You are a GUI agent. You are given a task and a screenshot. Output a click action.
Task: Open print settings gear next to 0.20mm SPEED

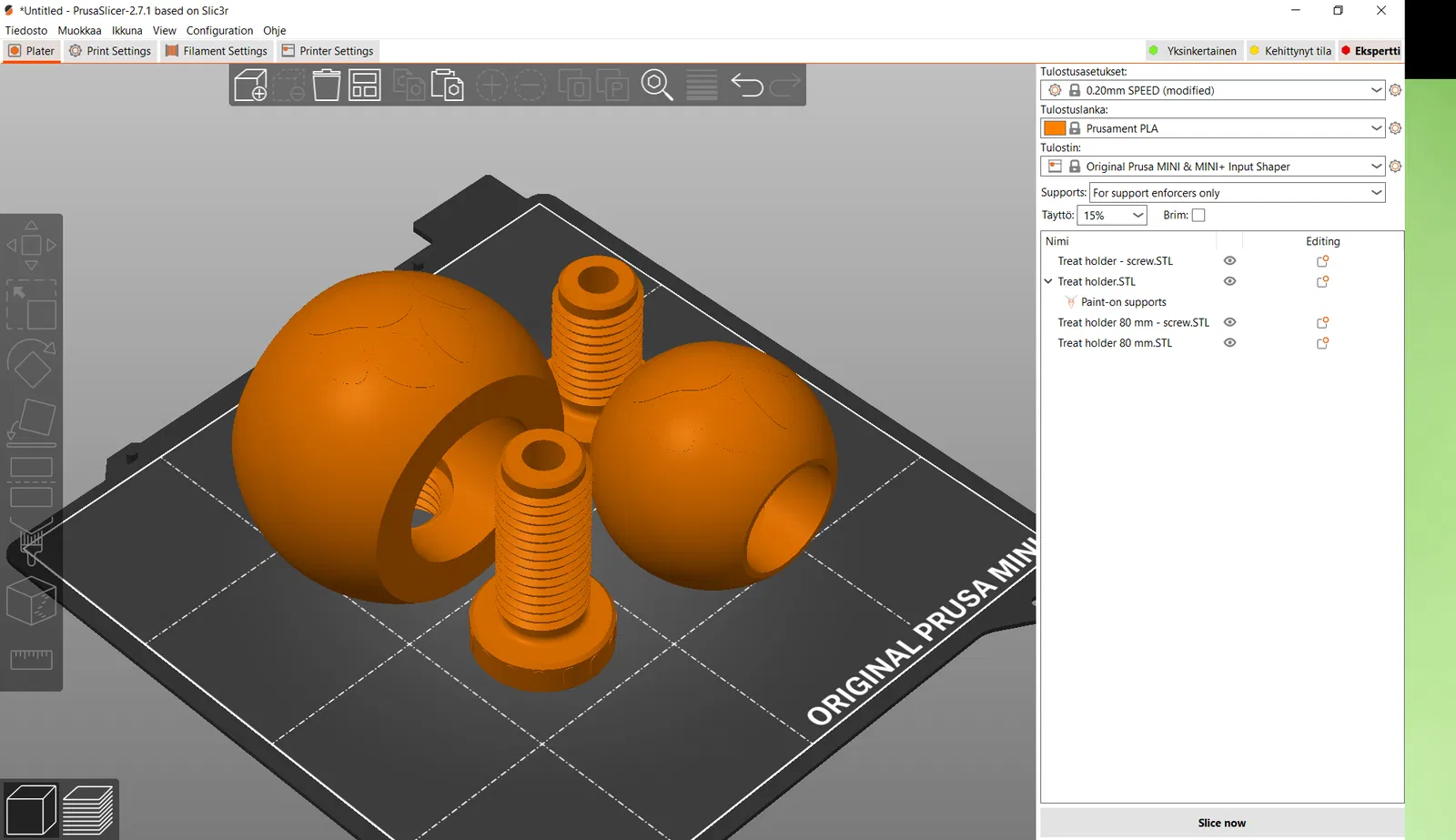click(1395, 90)
